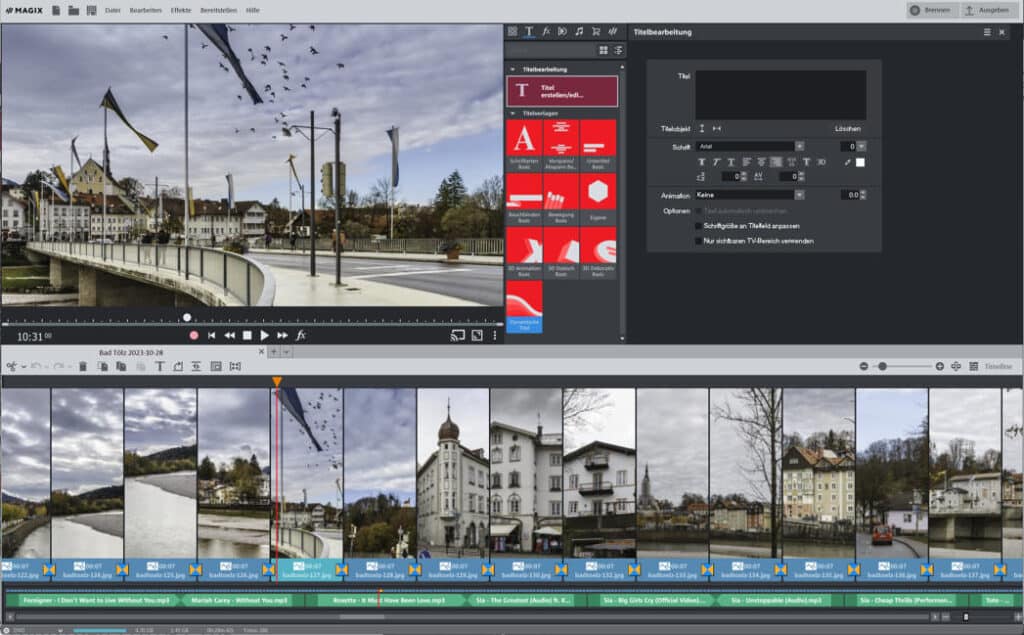The height and width of the screenshot is (635, 1024).
Task: Open media pool list view options
Action: (618, 50)
